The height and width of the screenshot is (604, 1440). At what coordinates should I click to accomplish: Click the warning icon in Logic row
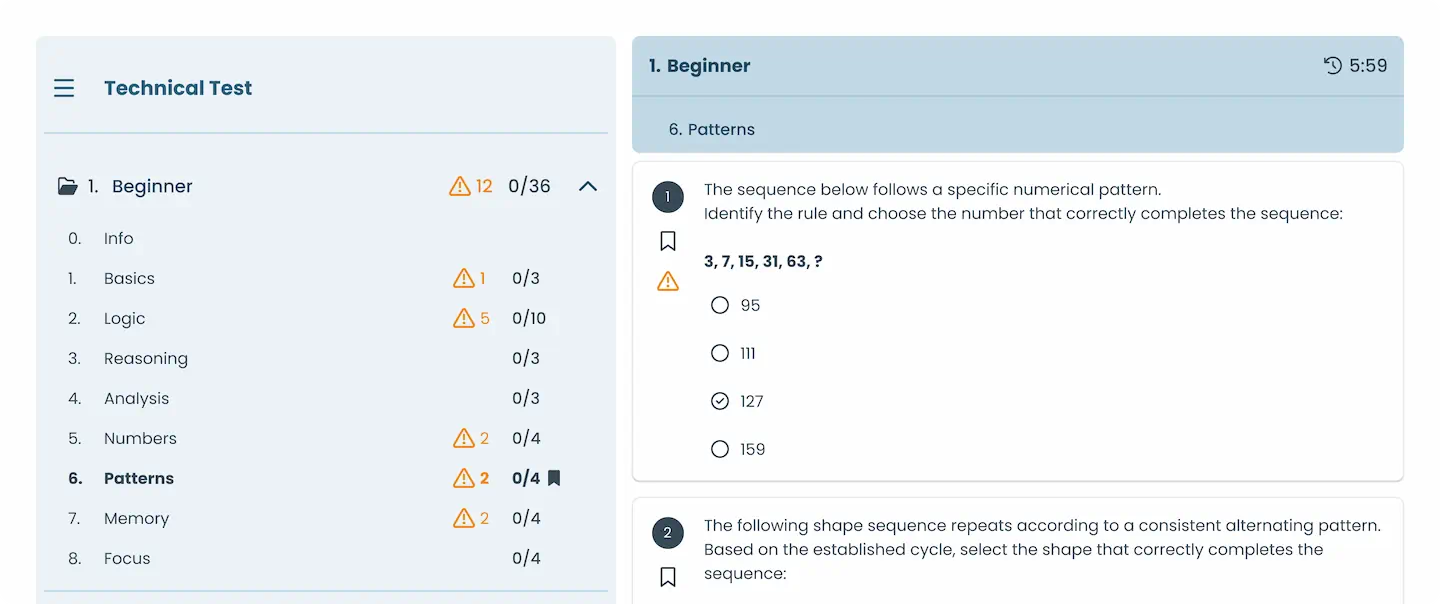click(x=464, y=318)
